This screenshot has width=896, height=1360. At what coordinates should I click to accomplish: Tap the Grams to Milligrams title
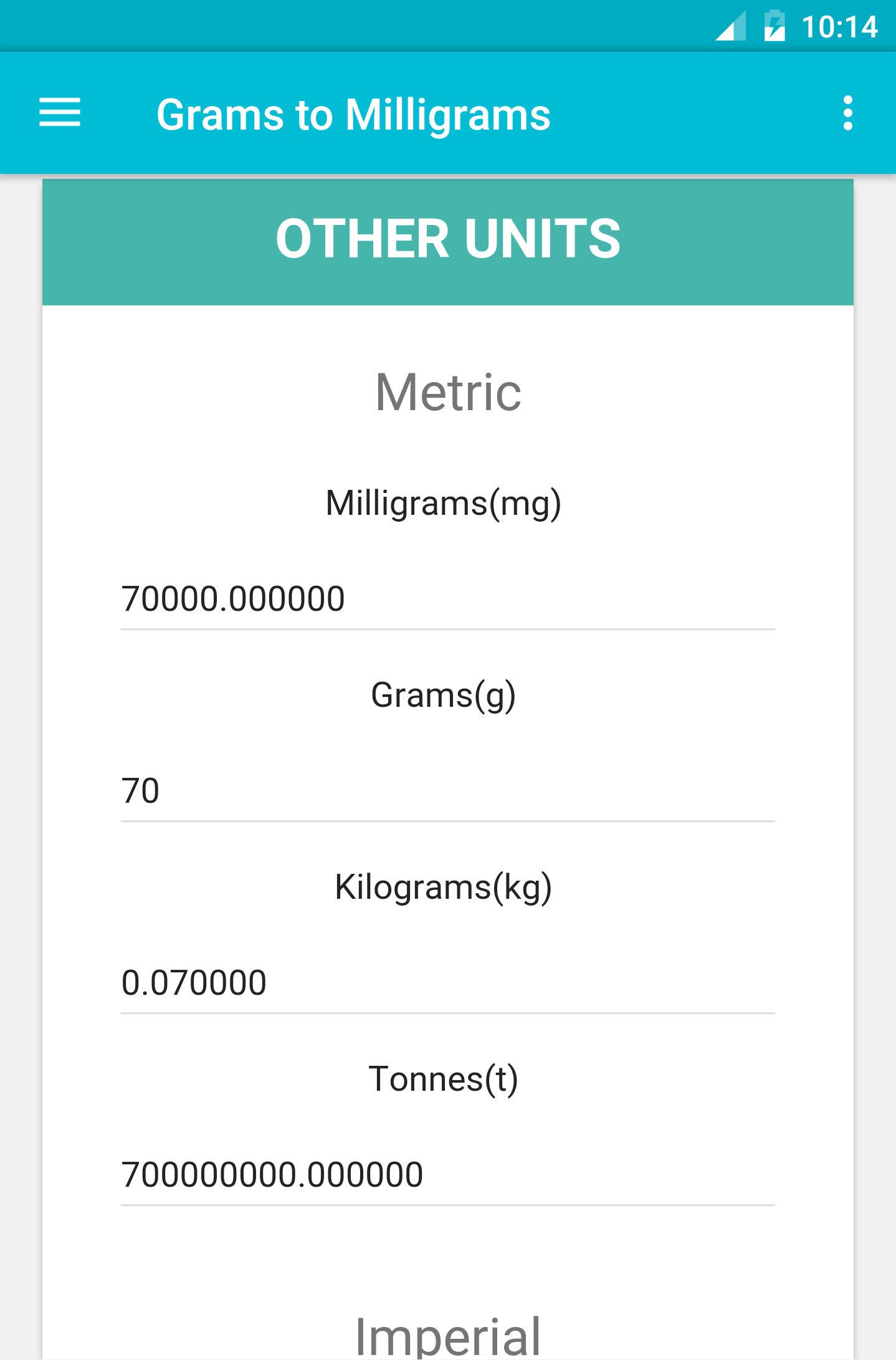353,115
